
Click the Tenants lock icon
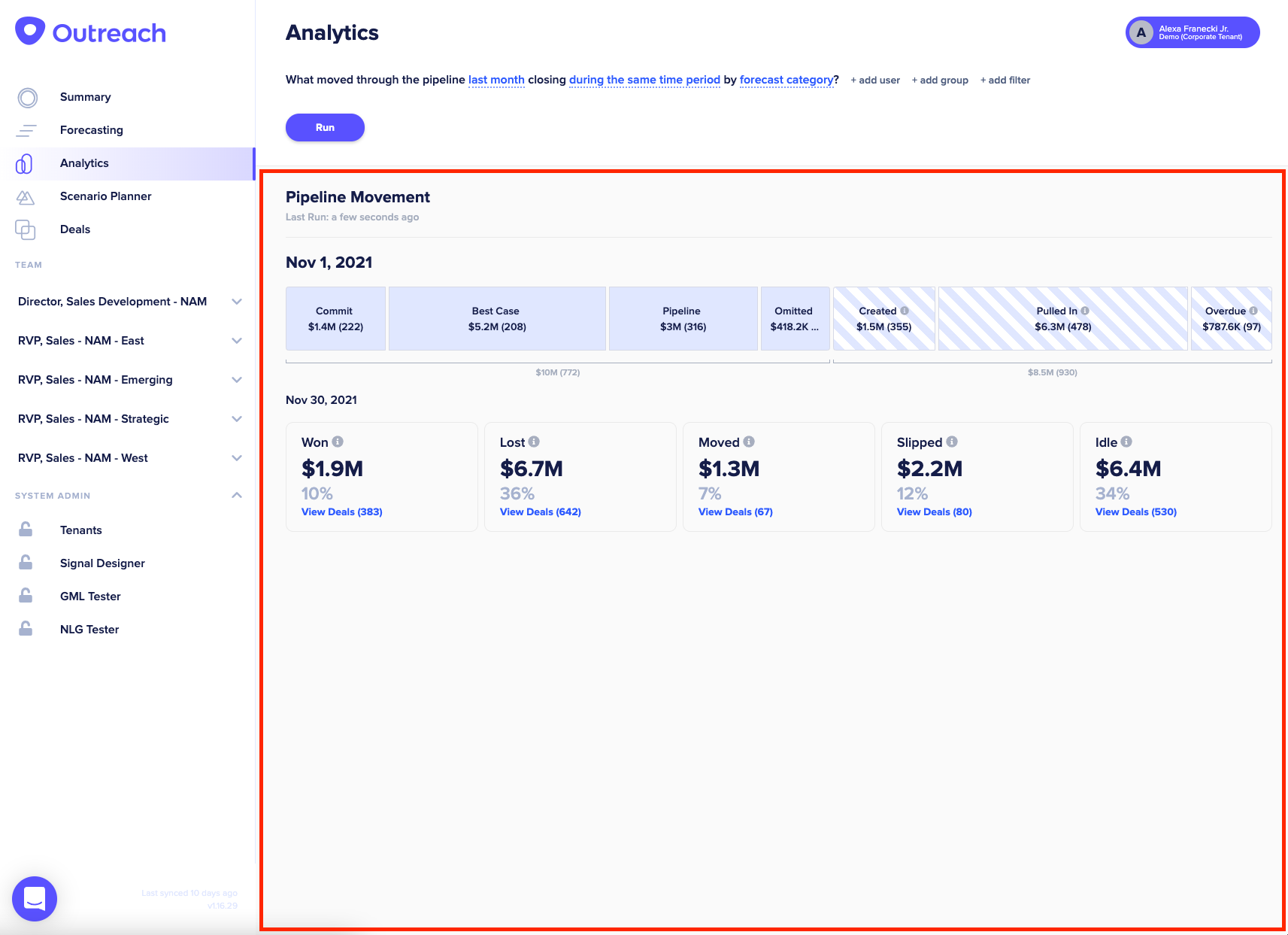tap(26, 530)
